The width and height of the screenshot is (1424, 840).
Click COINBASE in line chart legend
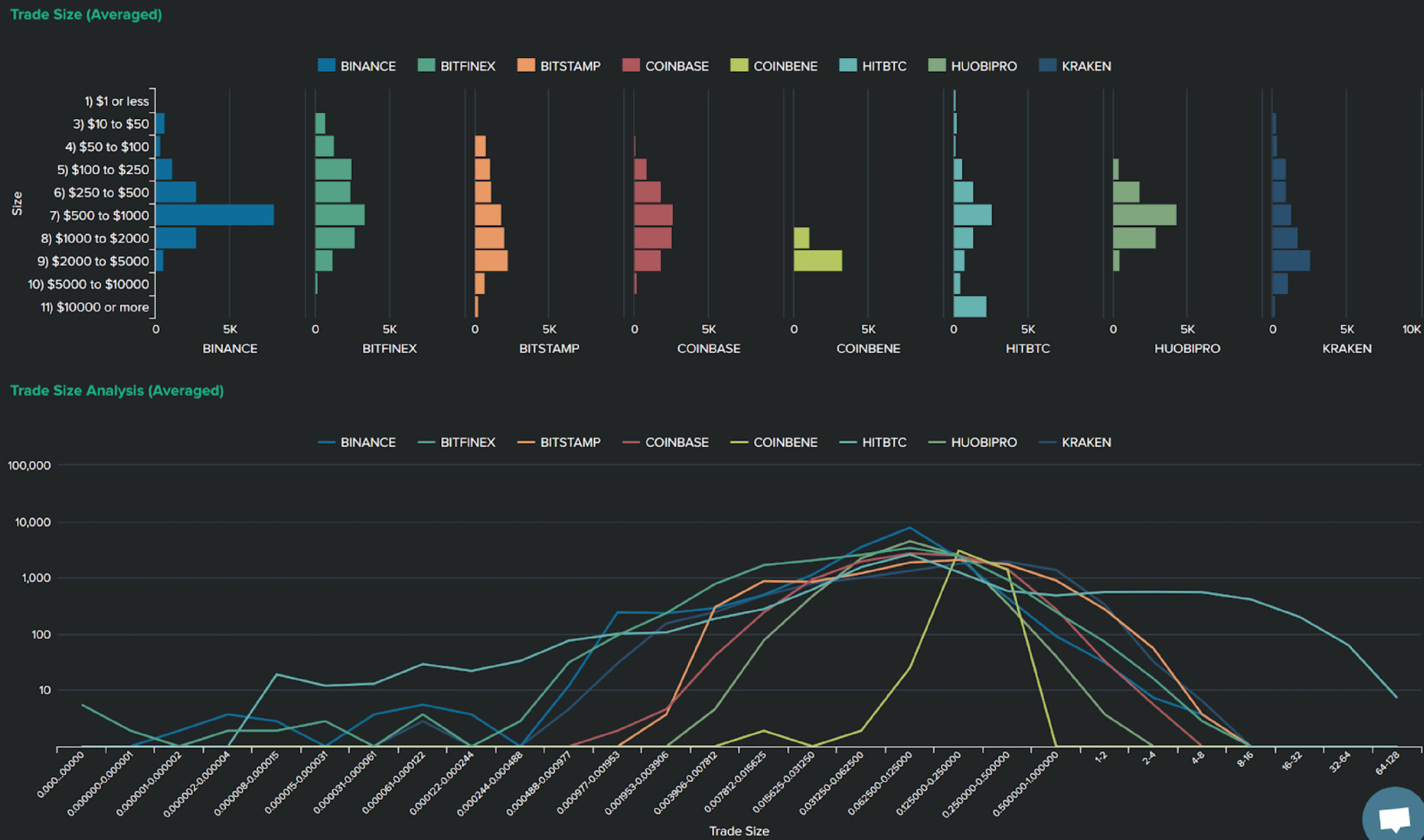pyautogui.click(x=665, y=442)
